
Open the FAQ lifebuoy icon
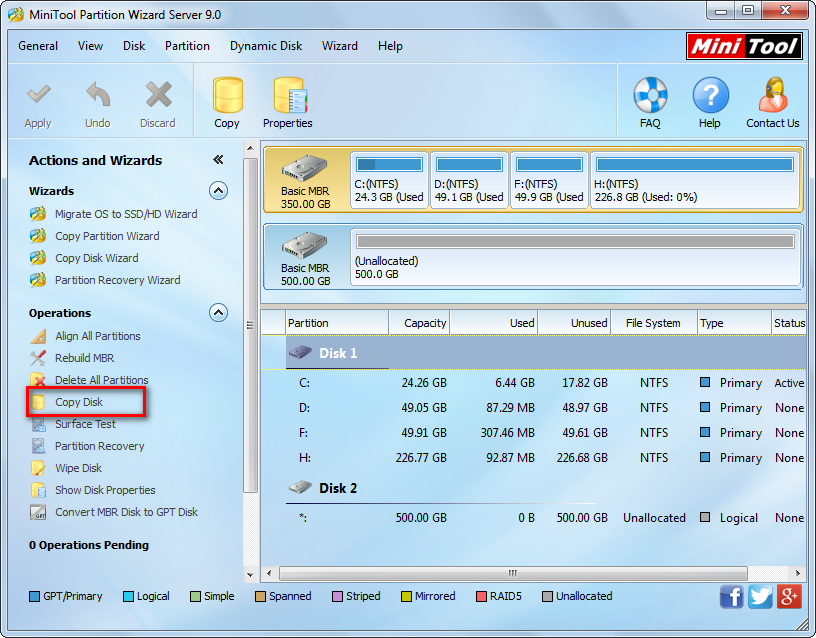(x=650, y=95)
